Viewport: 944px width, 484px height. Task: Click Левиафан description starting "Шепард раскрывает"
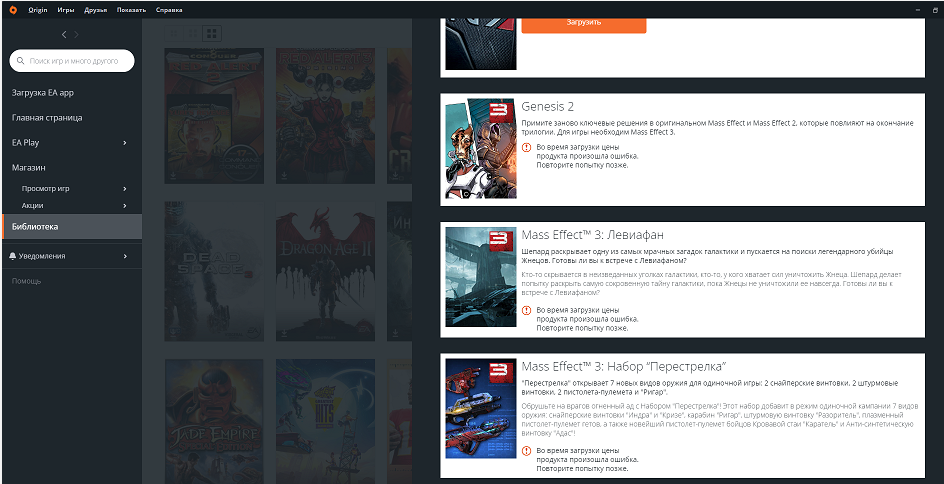coord(707,256)
